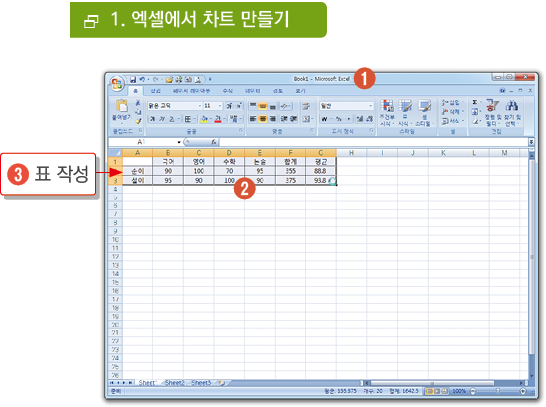Click the zoom slider in status bar
546x407 pixels.
(x=497, y=391)
